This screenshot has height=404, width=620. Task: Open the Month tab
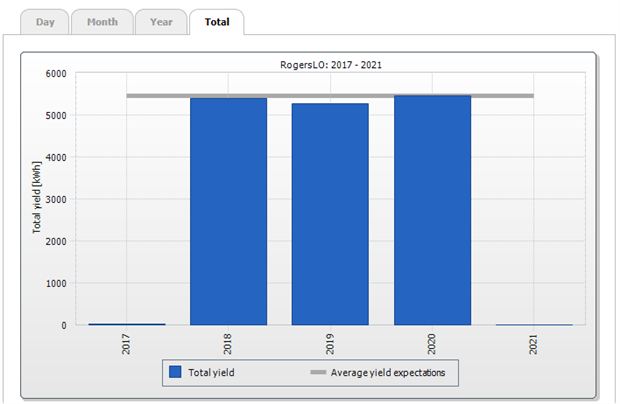coord(102,22)
